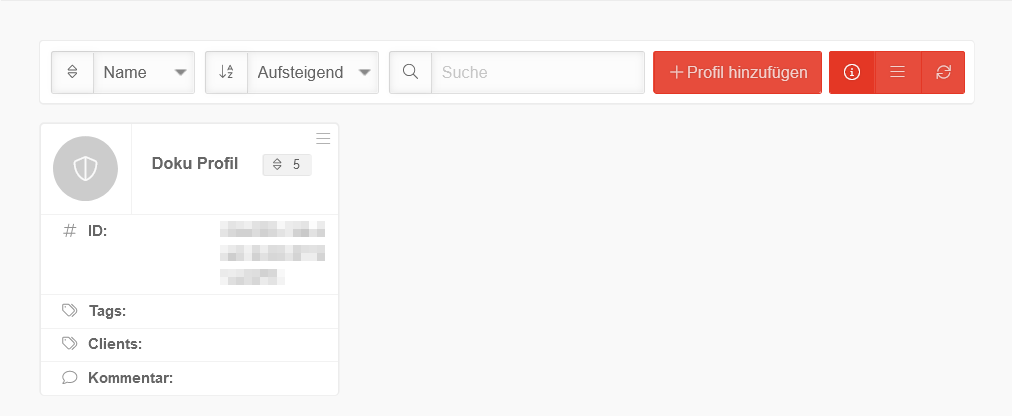
Task: Click the sort field icon beside Name
Action: [72, 72]
